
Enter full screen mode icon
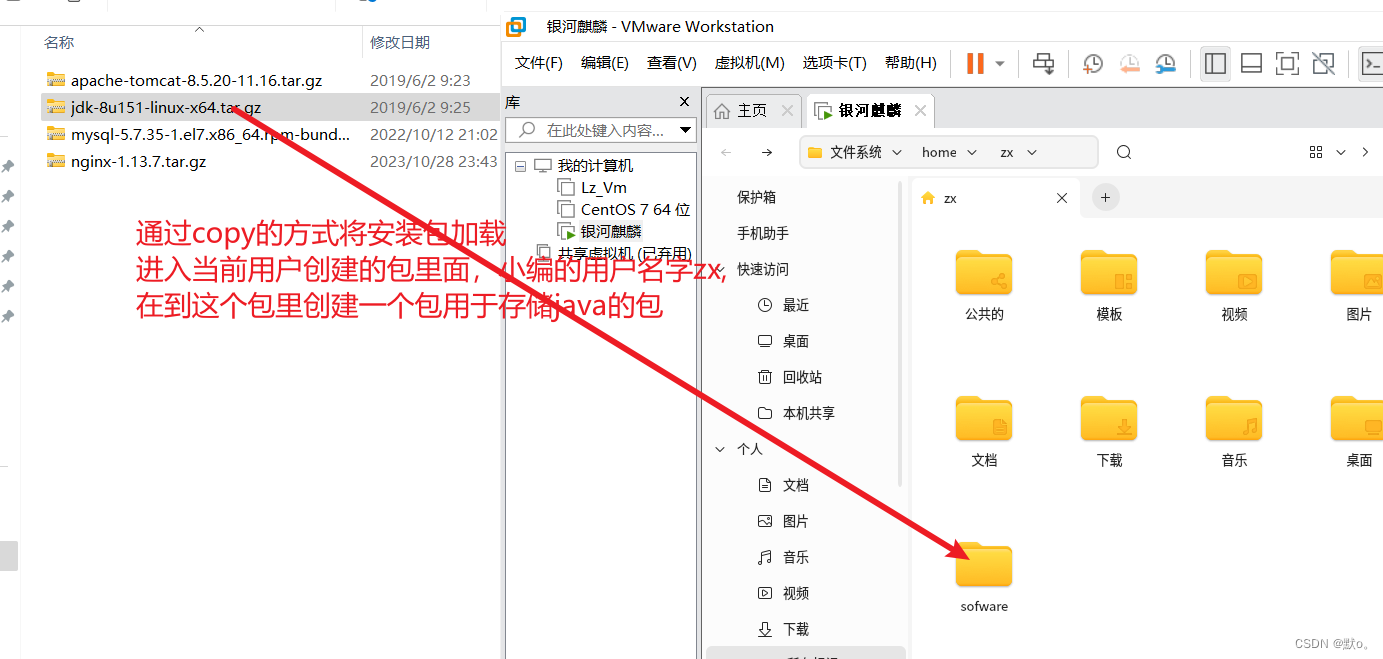click(1287, 64)
